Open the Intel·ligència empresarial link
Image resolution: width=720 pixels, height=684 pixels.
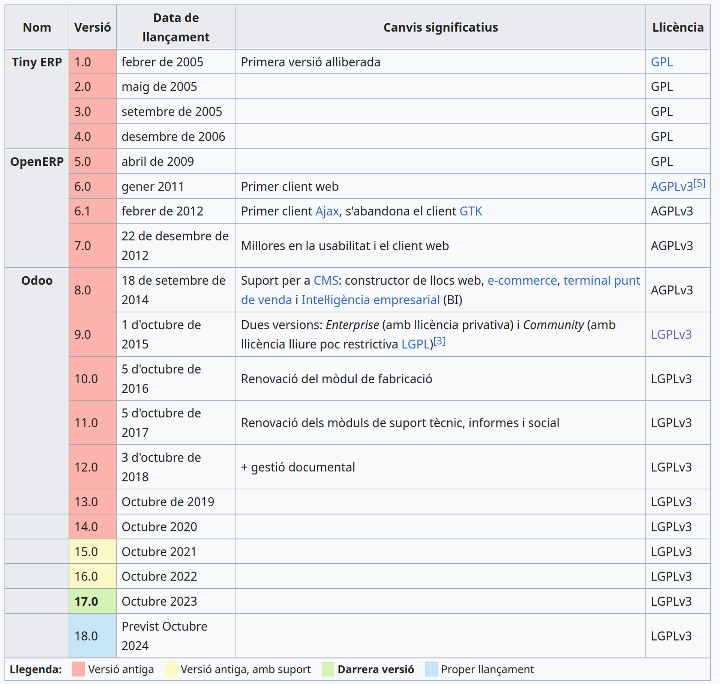pos(371,300)
